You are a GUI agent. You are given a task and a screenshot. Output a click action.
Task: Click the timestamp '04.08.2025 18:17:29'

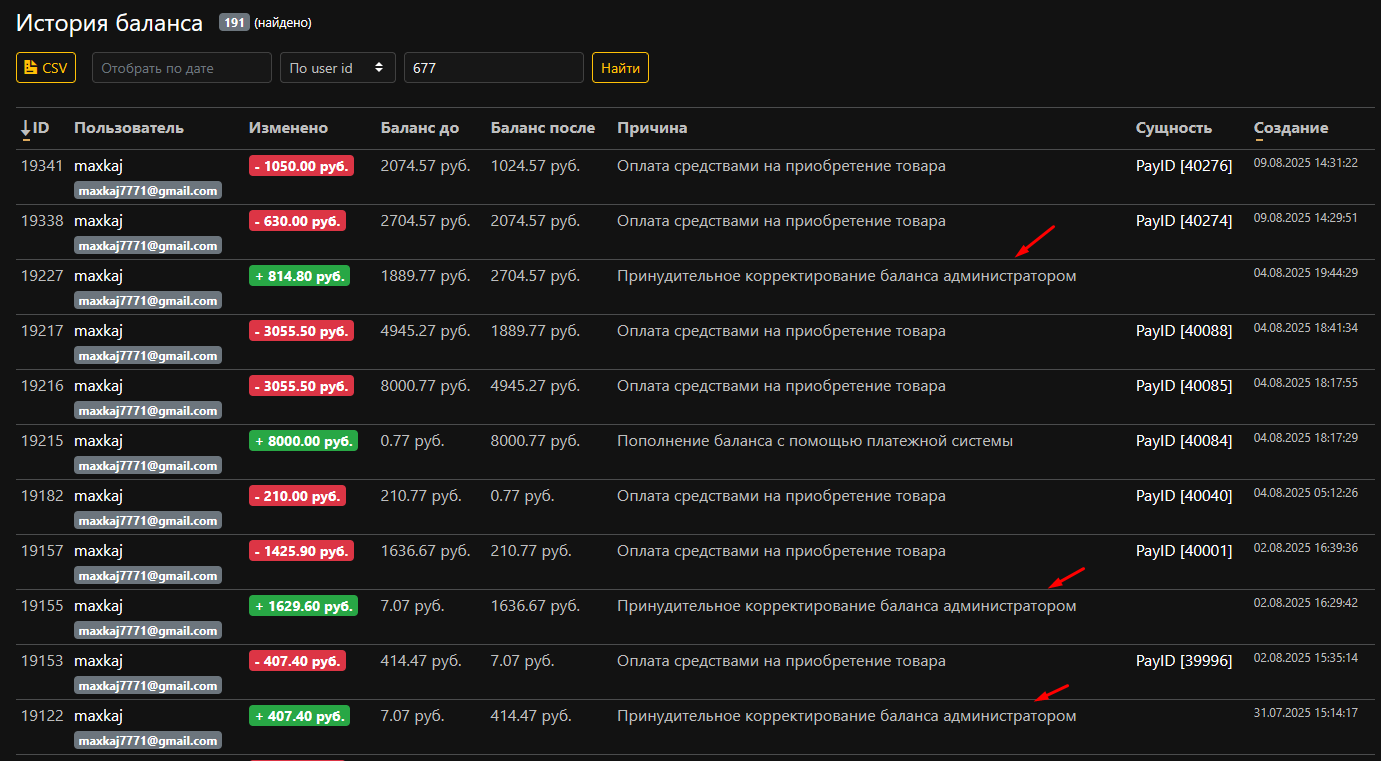[x=1306, y=437]
